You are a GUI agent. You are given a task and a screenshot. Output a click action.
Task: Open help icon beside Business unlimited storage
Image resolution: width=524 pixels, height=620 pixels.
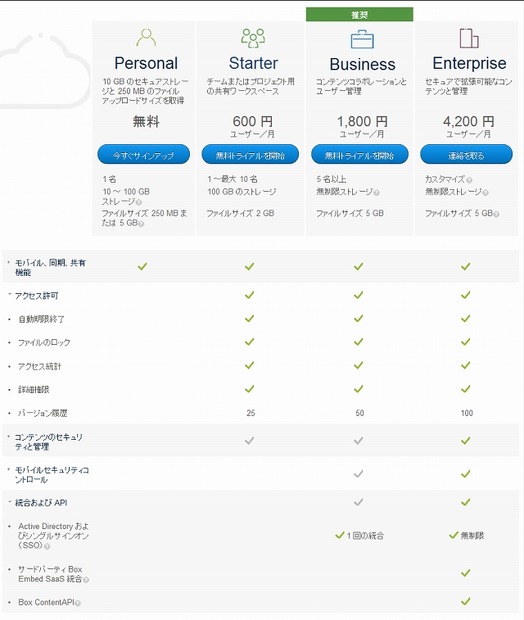[376, 193]
